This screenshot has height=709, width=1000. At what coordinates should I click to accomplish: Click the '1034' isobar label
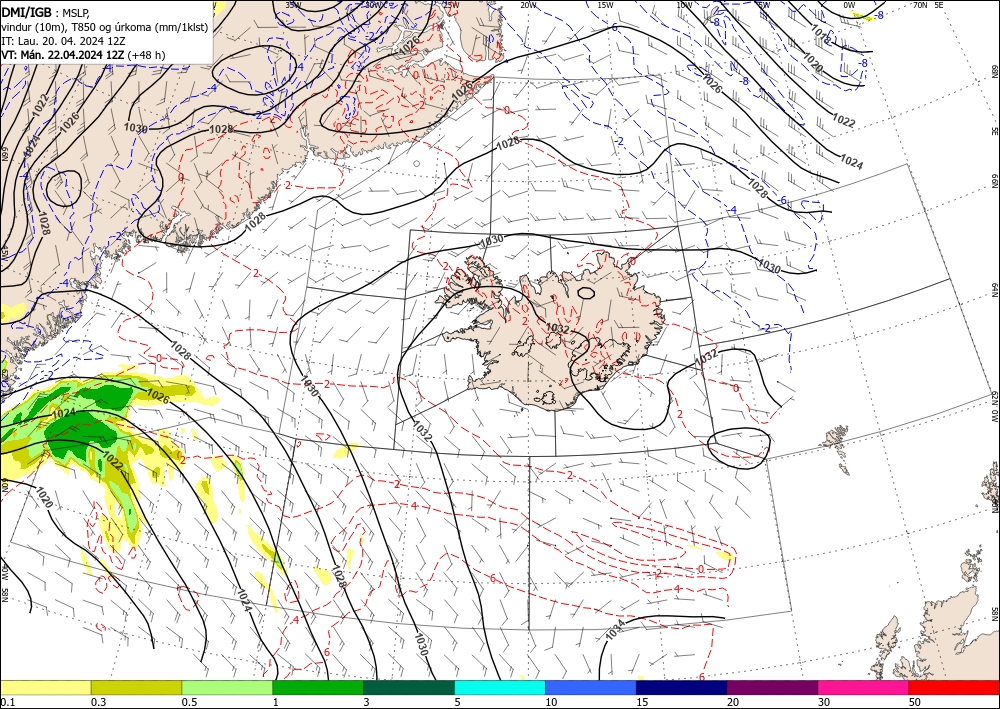click(x=616, y=629)
